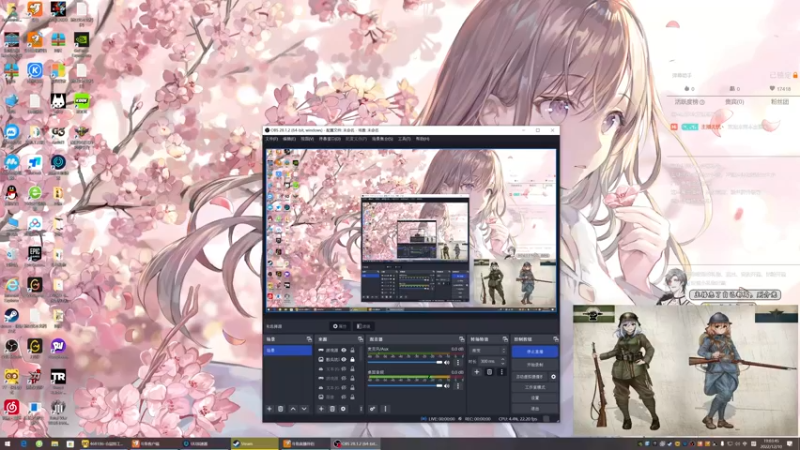Open the Tools menu in OBS

coord(404,139)
